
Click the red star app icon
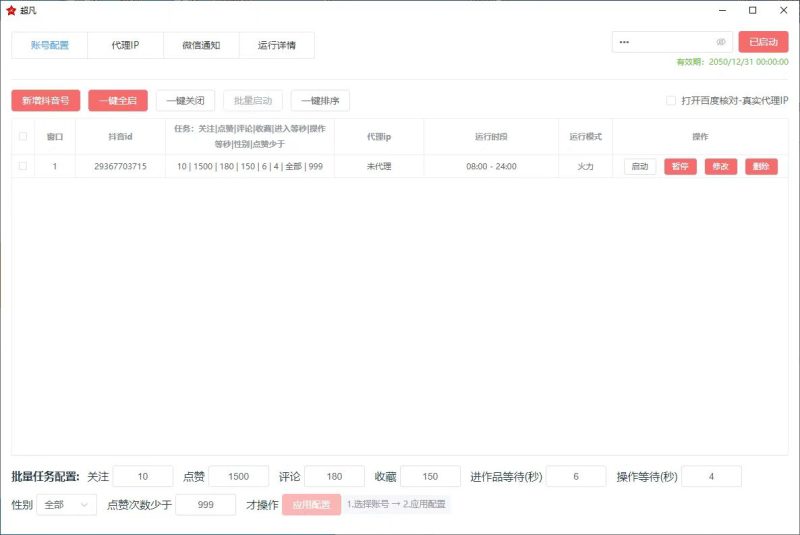click(11, 10)
